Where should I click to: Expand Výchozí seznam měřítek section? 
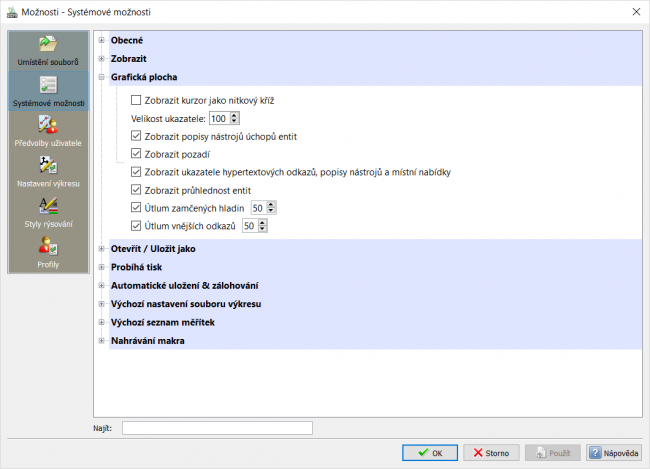(102, 322)
